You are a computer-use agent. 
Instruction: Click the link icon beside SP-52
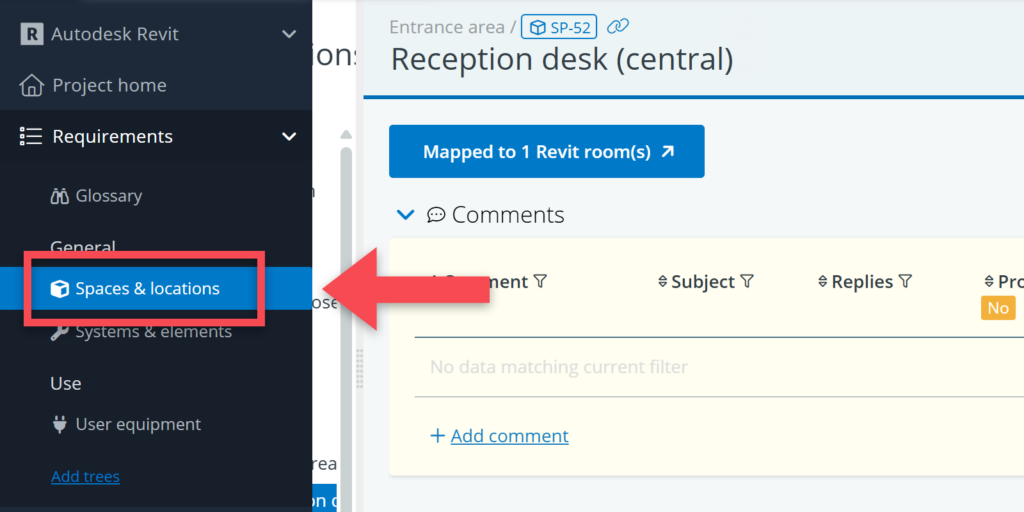pos(619,26)
